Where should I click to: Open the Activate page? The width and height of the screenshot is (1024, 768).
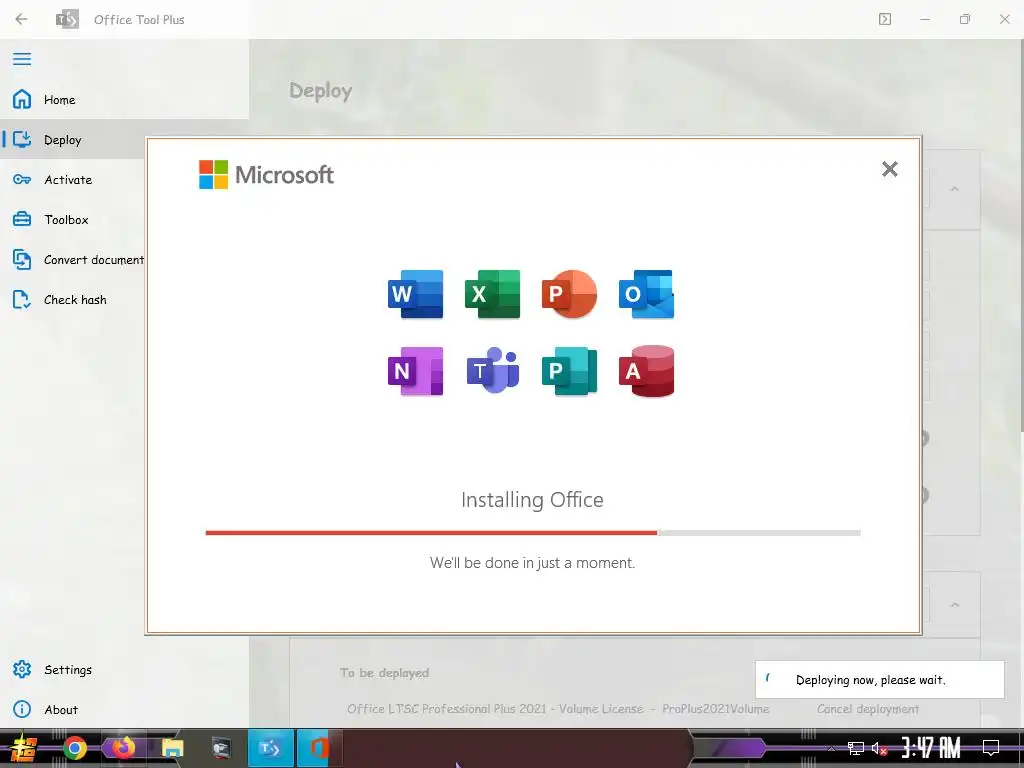pos(73,180)
